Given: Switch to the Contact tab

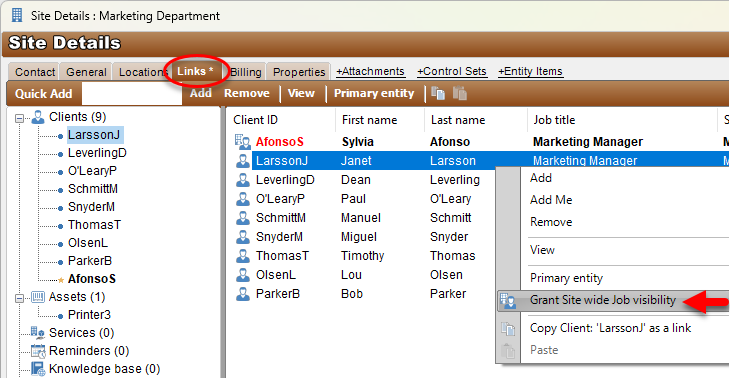Looking at the screenshot, I should [35, 72].
